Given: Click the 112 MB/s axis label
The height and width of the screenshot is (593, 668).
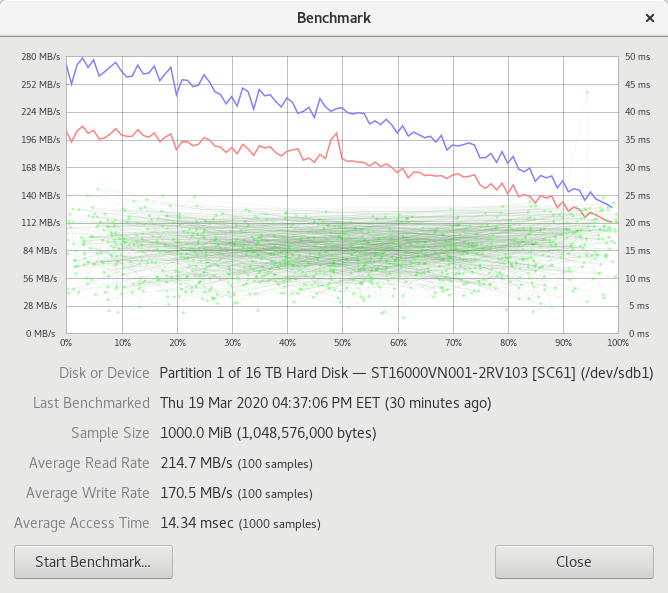Looking at the screenshot, I should point(41,223).
